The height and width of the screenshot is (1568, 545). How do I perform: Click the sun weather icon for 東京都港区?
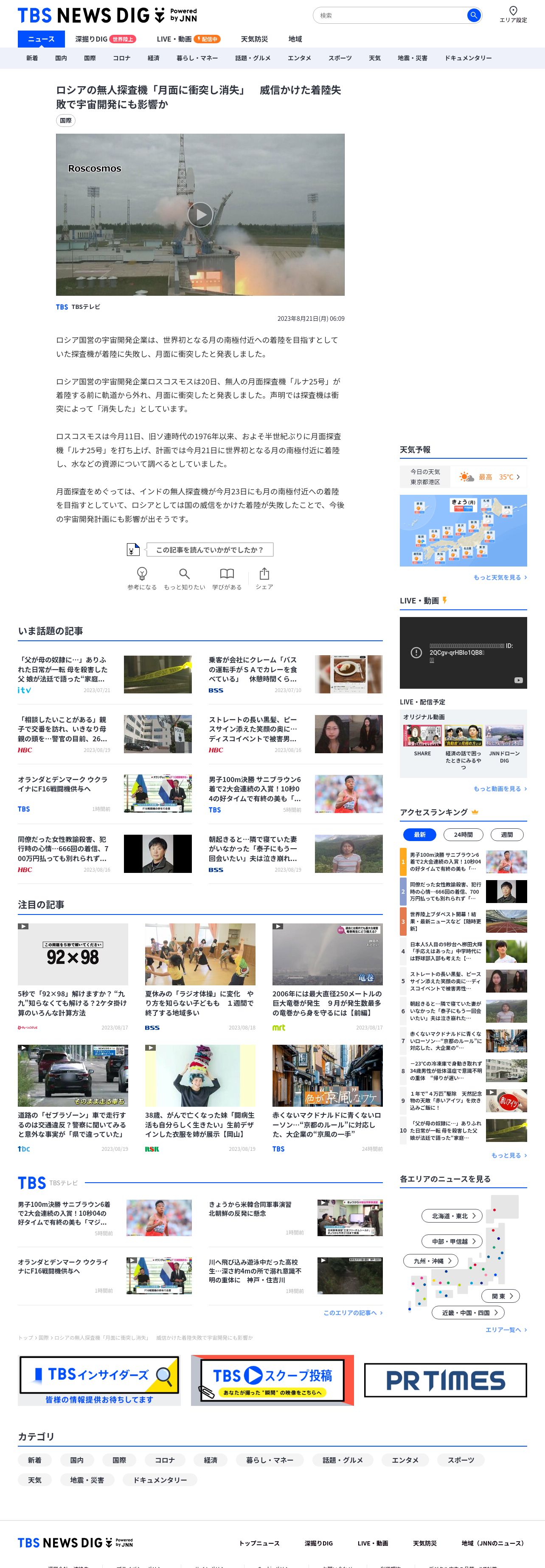pos(466,477)
